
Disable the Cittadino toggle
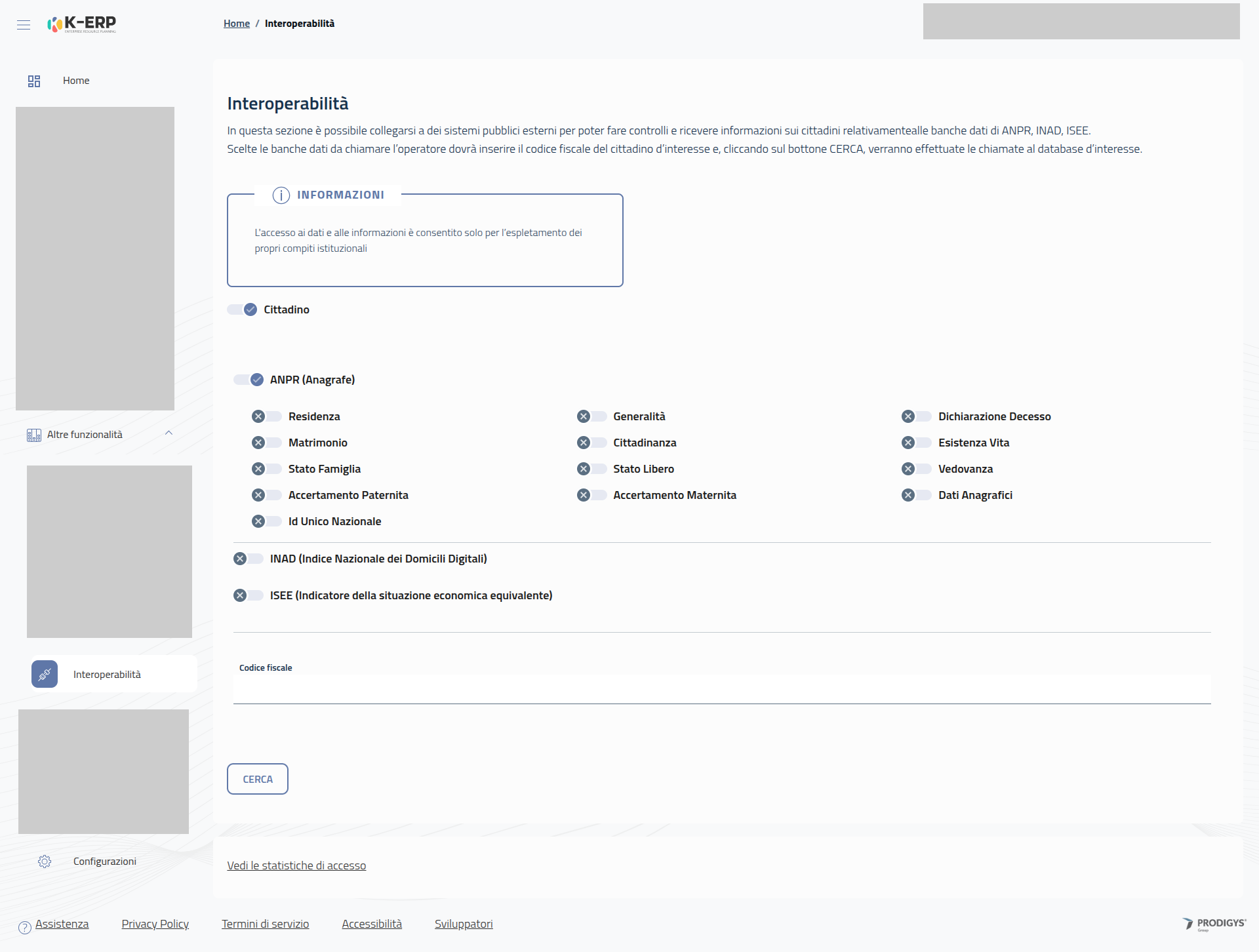pyautogui.click(x=243, y=309)
